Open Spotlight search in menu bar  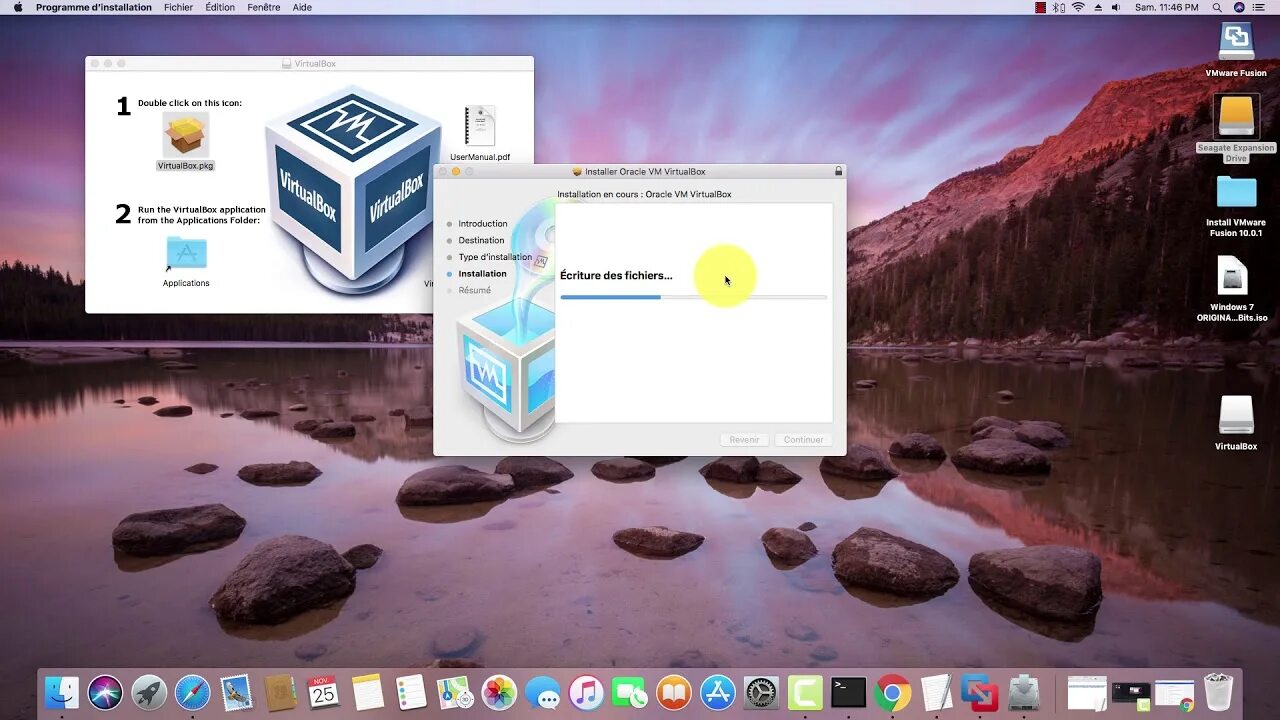[1217, 7]
